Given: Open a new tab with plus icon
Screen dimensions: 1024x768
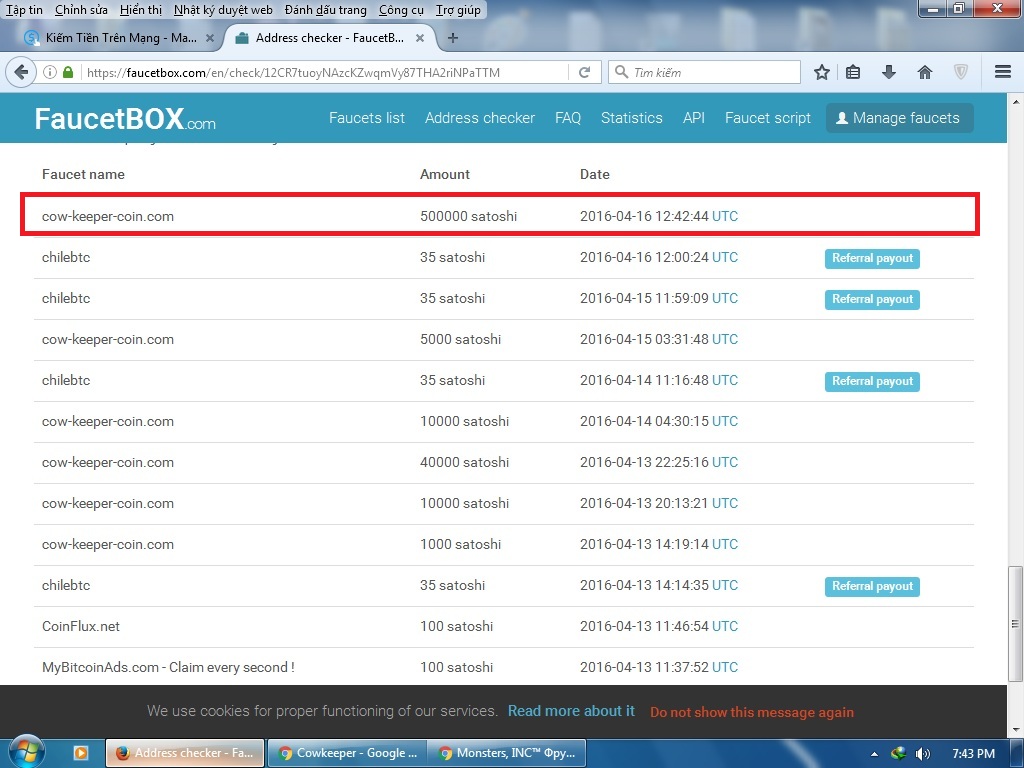Looking at the screenshot, I should click(453, 38).
